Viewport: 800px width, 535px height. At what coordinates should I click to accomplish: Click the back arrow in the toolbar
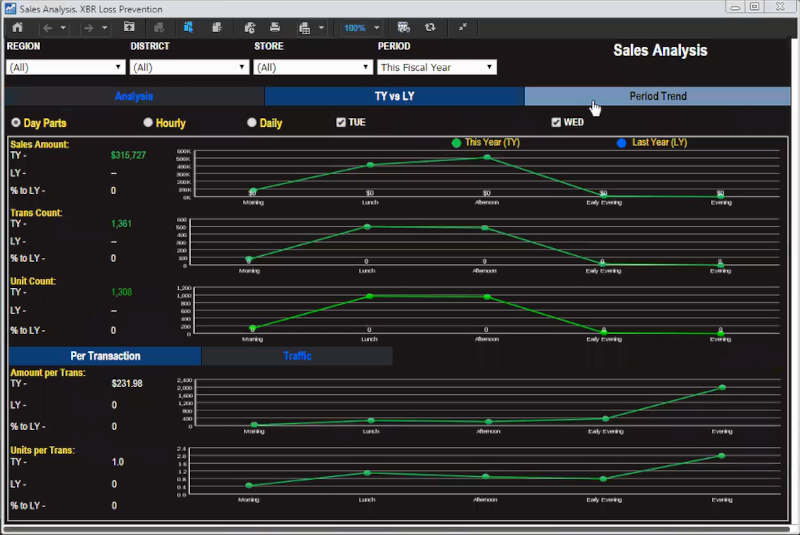point(47,28)
